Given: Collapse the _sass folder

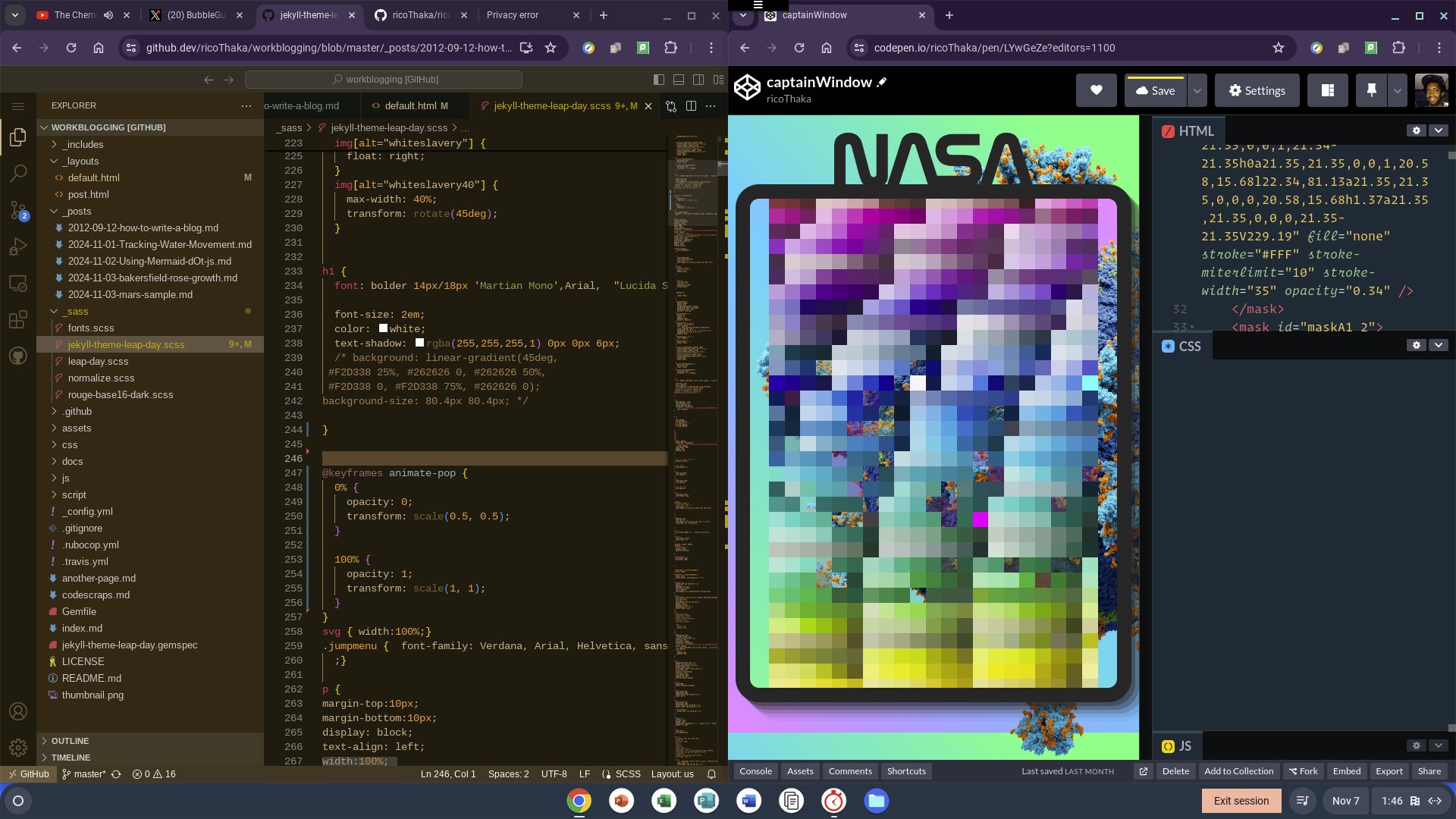Looking at the screenshot, I should tap(75, 311).
